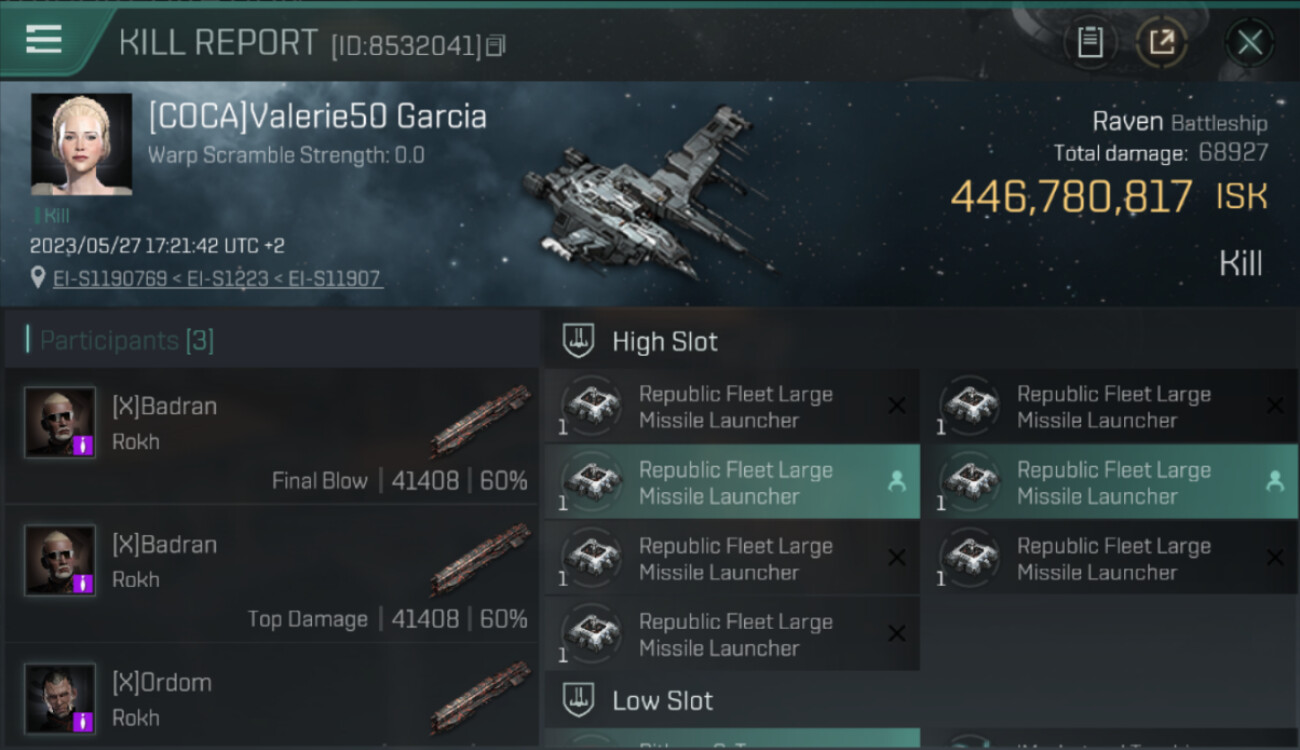
Task: Close the kill report window
Action: tap(1249, 42)
